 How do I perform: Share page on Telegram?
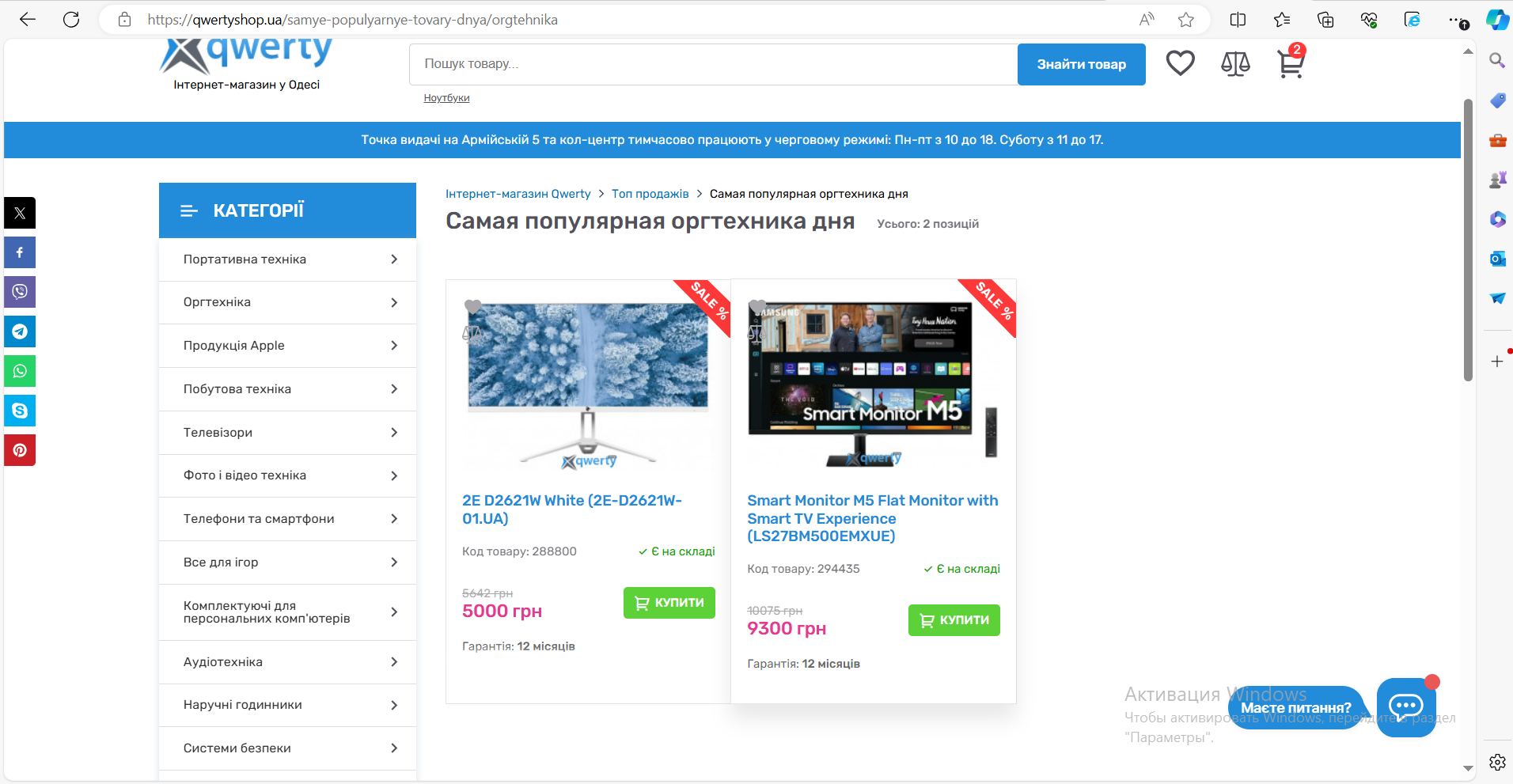pos(20,331)
